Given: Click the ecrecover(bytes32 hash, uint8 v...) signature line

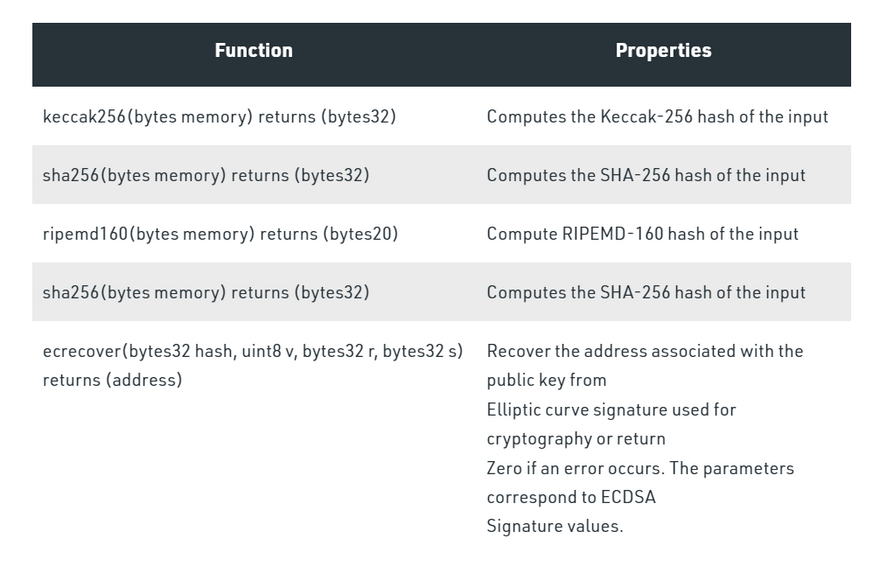Looking at the screenshot, I should tap(252, 352).
